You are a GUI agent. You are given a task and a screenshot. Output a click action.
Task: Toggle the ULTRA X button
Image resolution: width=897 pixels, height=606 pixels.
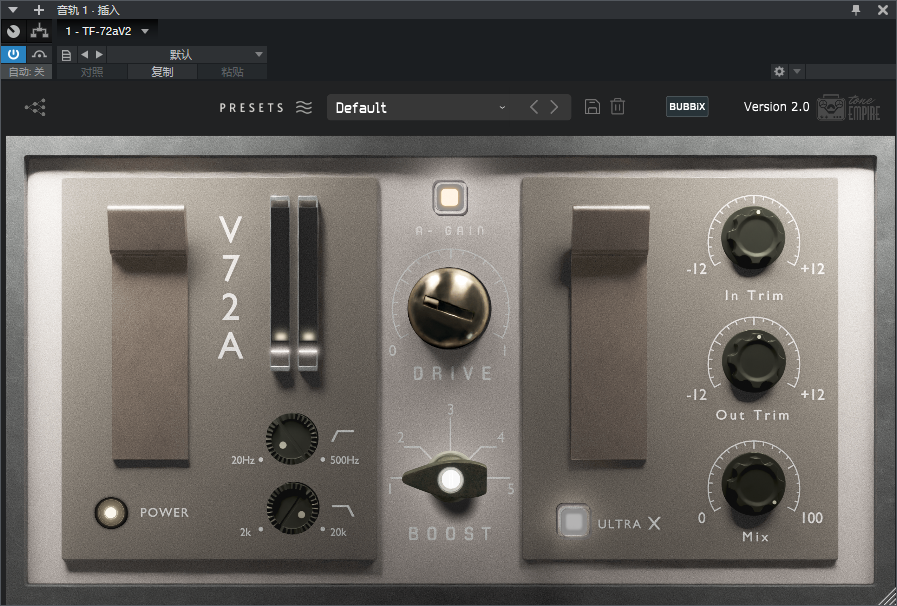pyautogui.click(x=573, y=521)
